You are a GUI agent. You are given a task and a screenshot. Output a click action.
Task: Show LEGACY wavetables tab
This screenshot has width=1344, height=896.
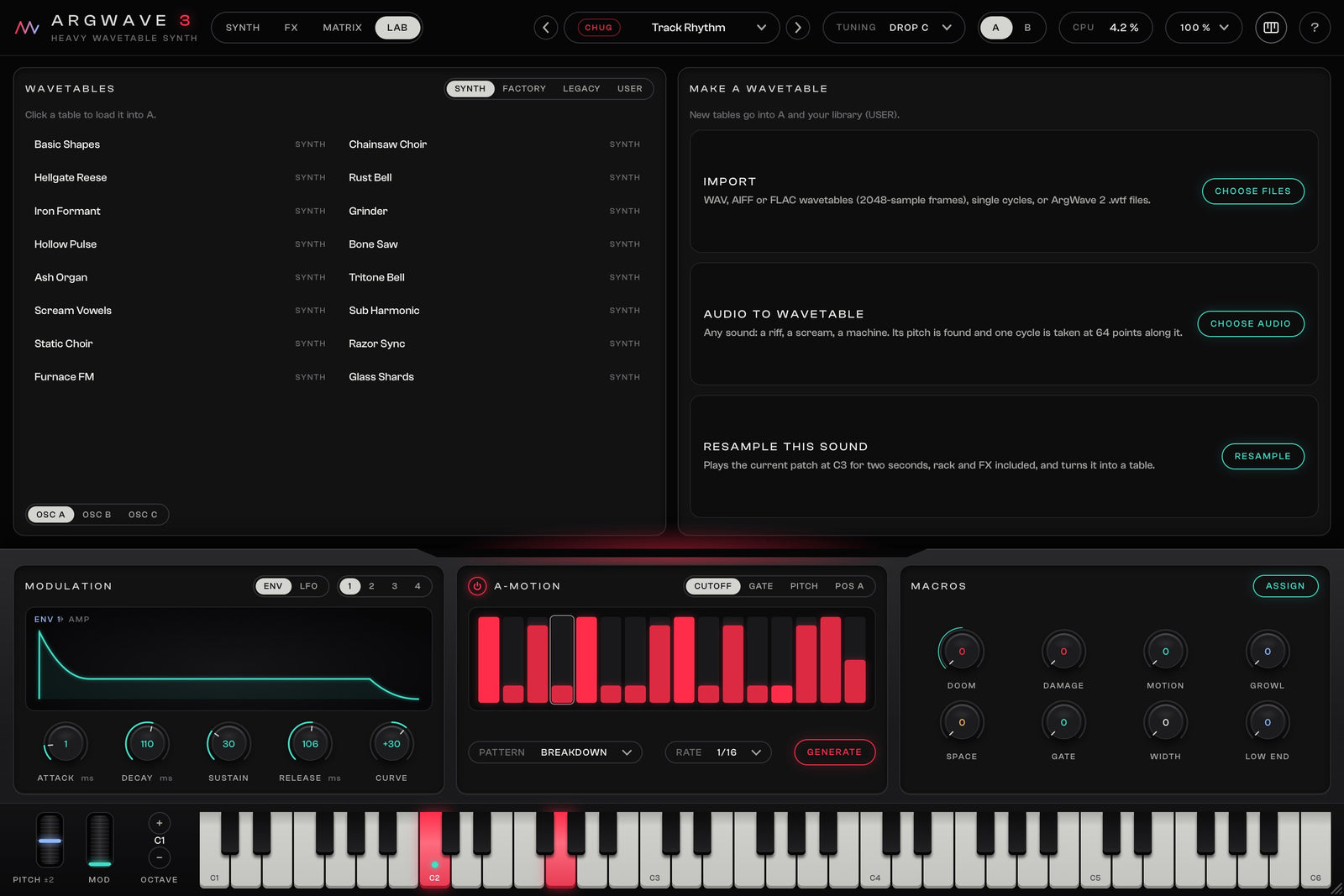point(581,88)
